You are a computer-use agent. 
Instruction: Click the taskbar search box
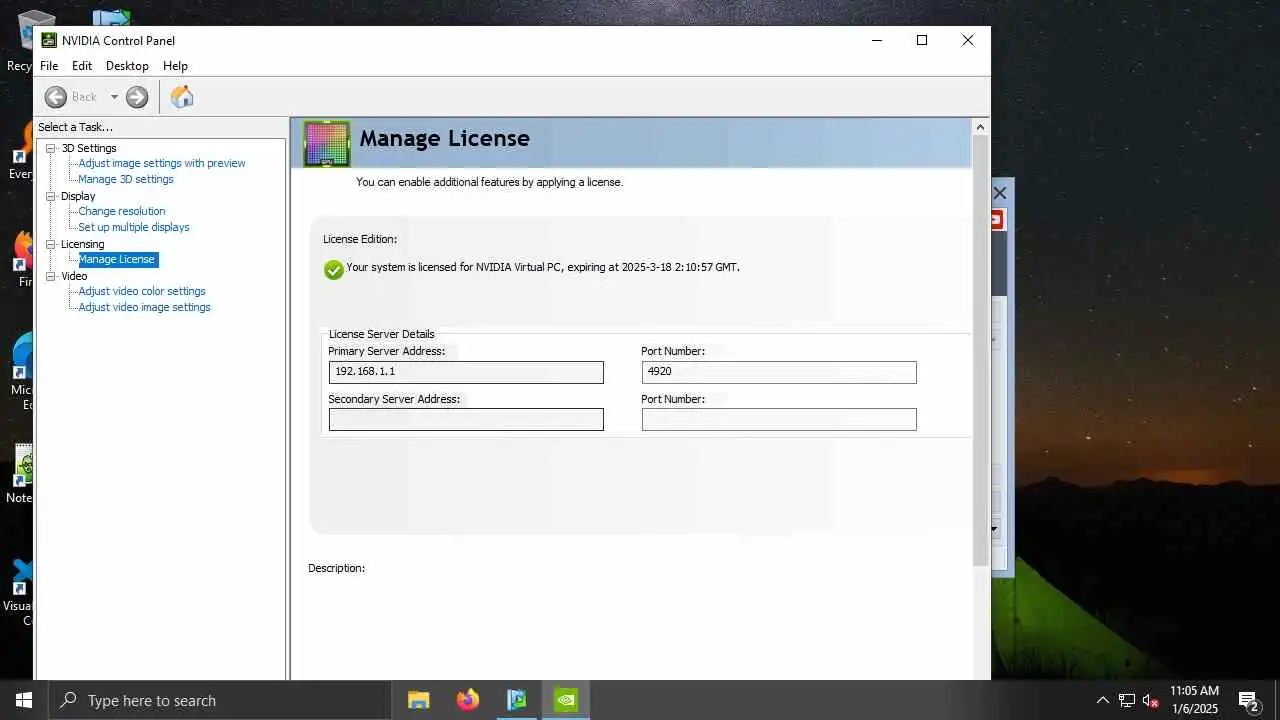click(x=219, y=700)
